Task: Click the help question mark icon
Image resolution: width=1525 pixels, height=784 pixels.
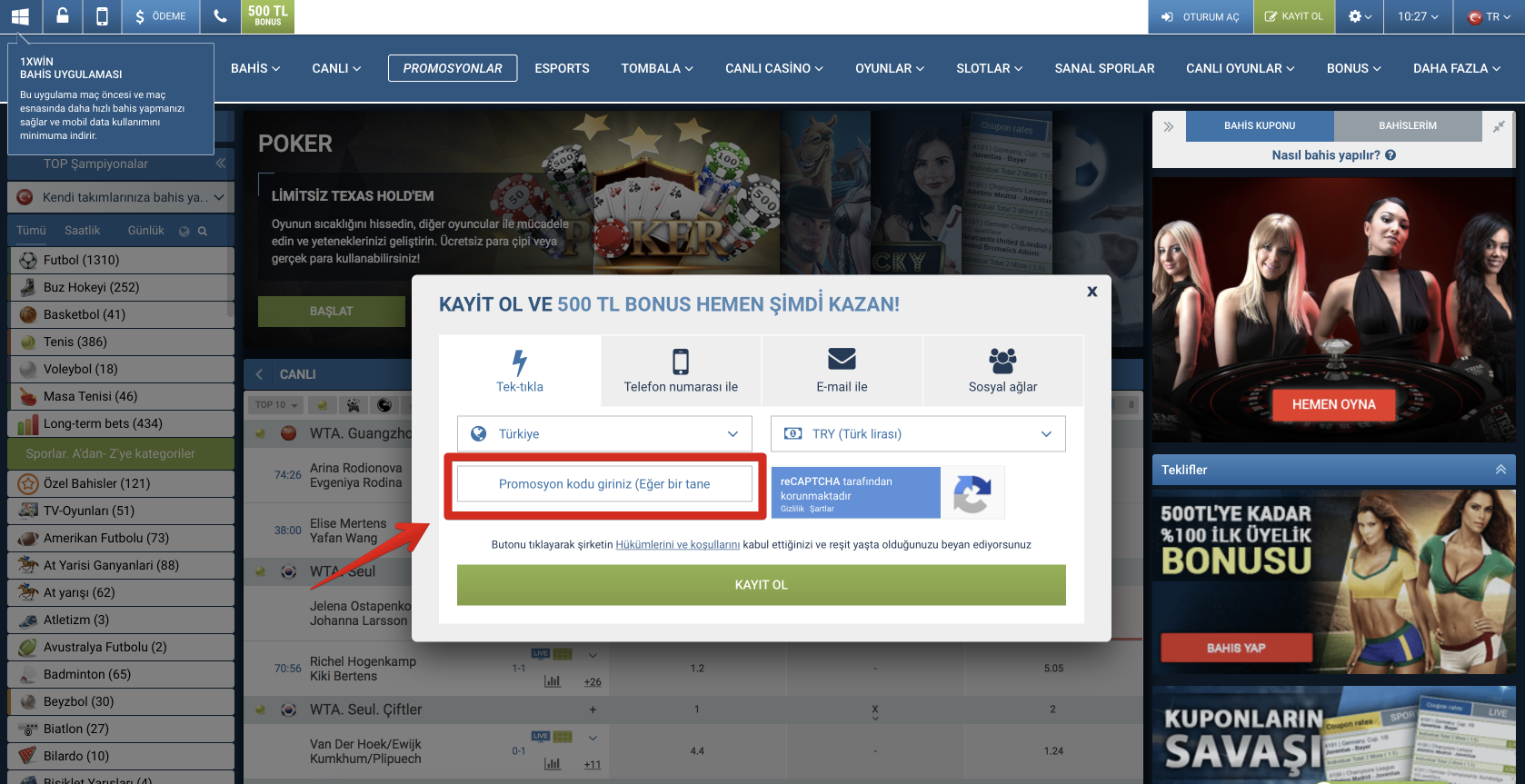Action: 1390,155
